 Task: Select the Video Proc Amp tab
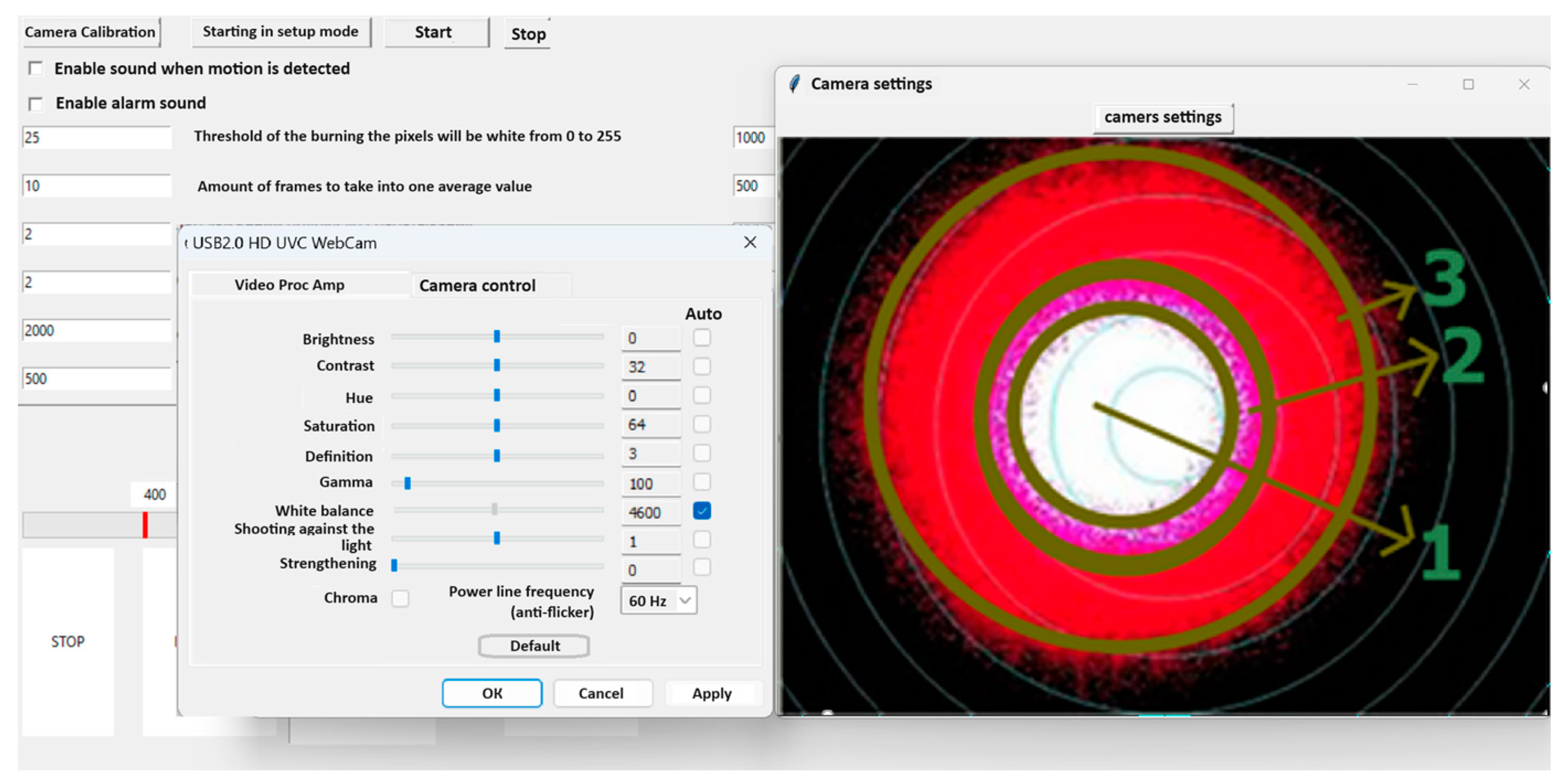click(x=289, y=285)
